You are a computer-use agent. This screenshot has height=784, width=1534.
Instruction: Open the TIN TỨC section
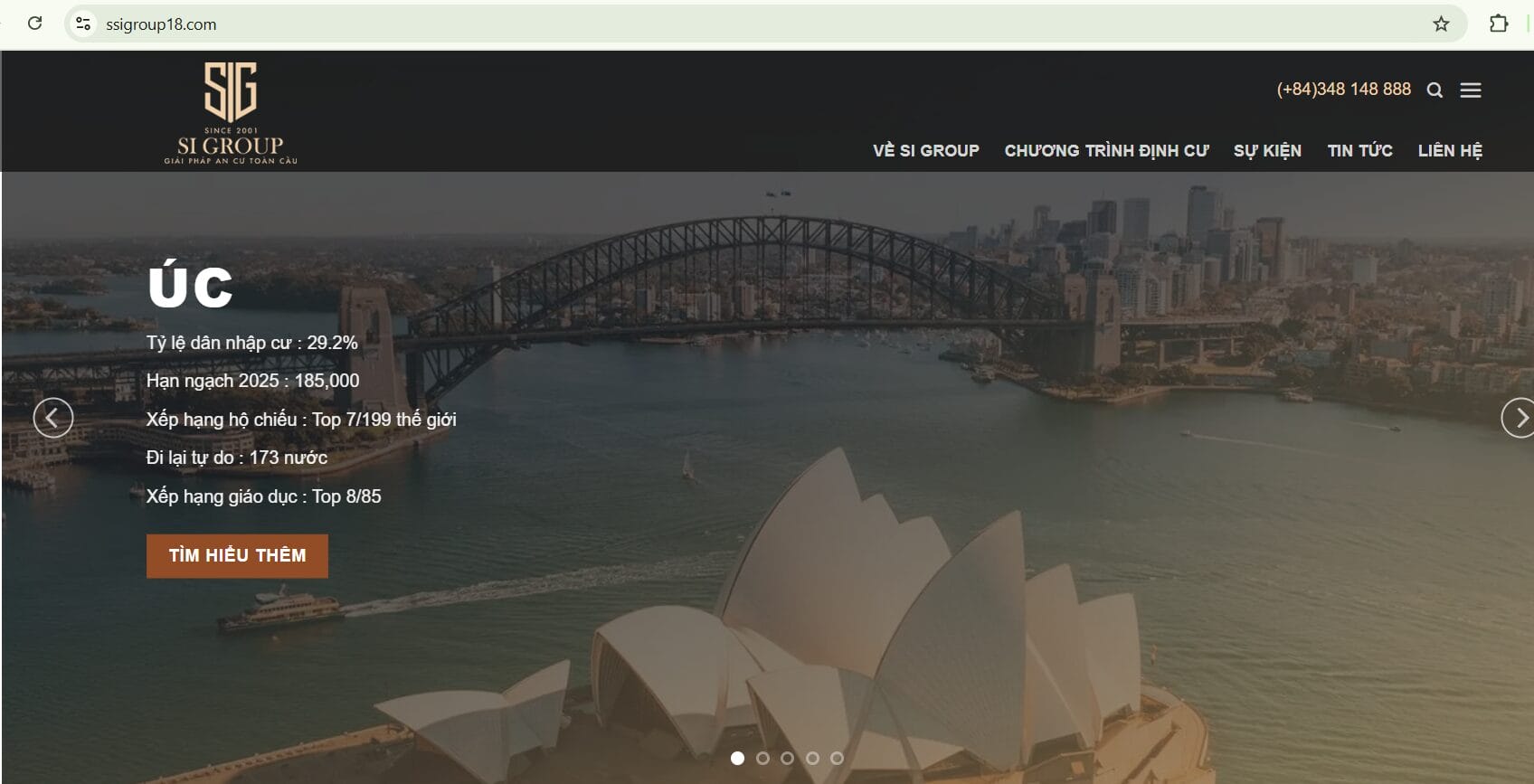1359,150
